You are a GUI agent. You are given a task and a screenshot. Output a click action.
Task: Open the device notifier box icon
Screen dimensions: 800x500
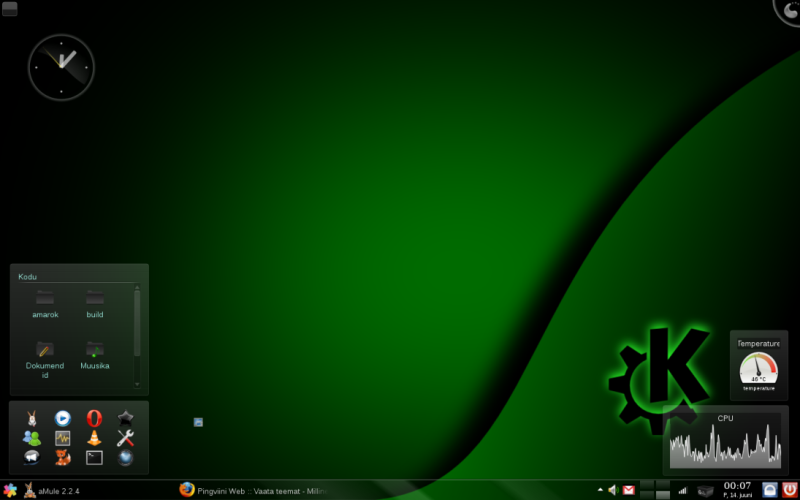pyautogui.click(x=705, y=491)
